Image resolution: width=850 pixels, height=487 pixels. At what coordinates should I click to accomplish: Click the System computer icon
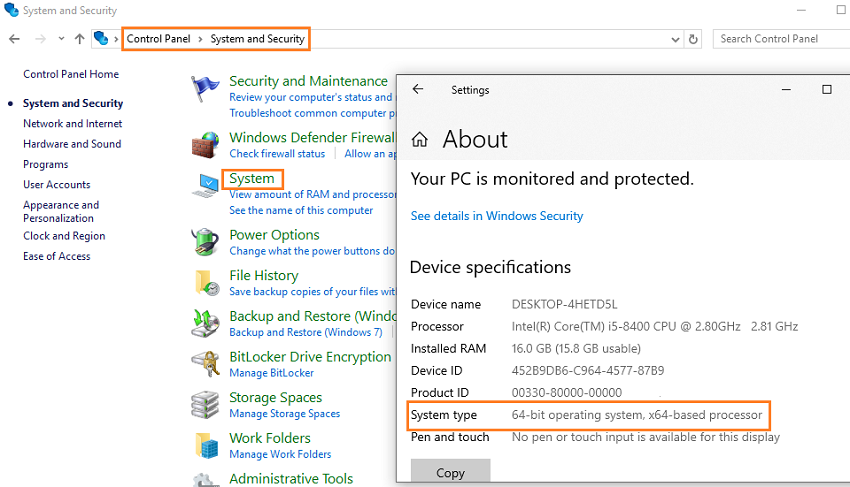coord(205,186)
